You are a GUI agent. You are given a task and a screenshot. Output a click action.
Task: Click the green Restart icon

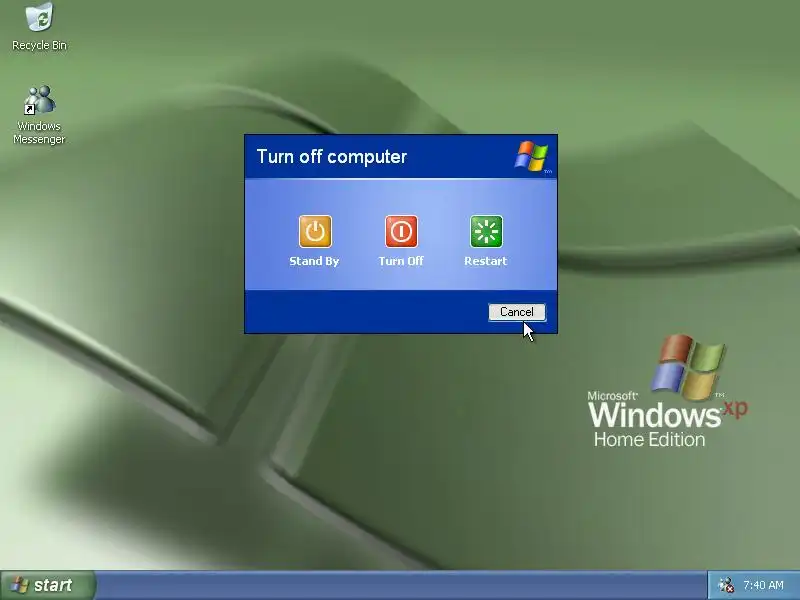(x=486, y=231)
